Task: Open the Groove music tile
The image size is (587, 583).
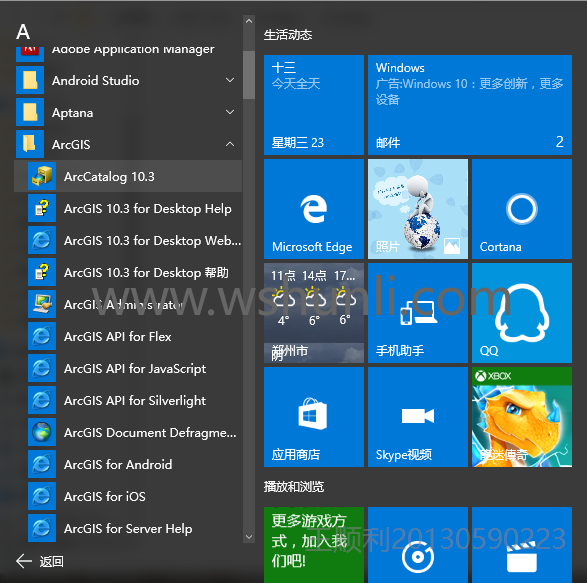Action: point(418,545)
